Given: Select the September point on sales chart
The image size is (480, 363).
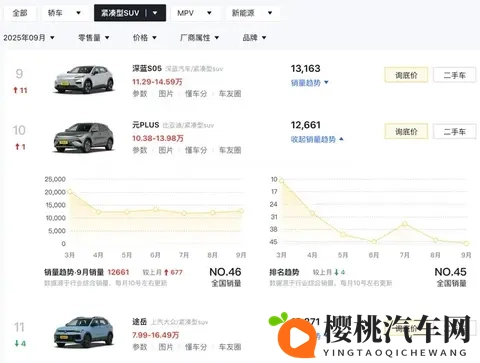Looking at the screenshot, I should 241,211.
